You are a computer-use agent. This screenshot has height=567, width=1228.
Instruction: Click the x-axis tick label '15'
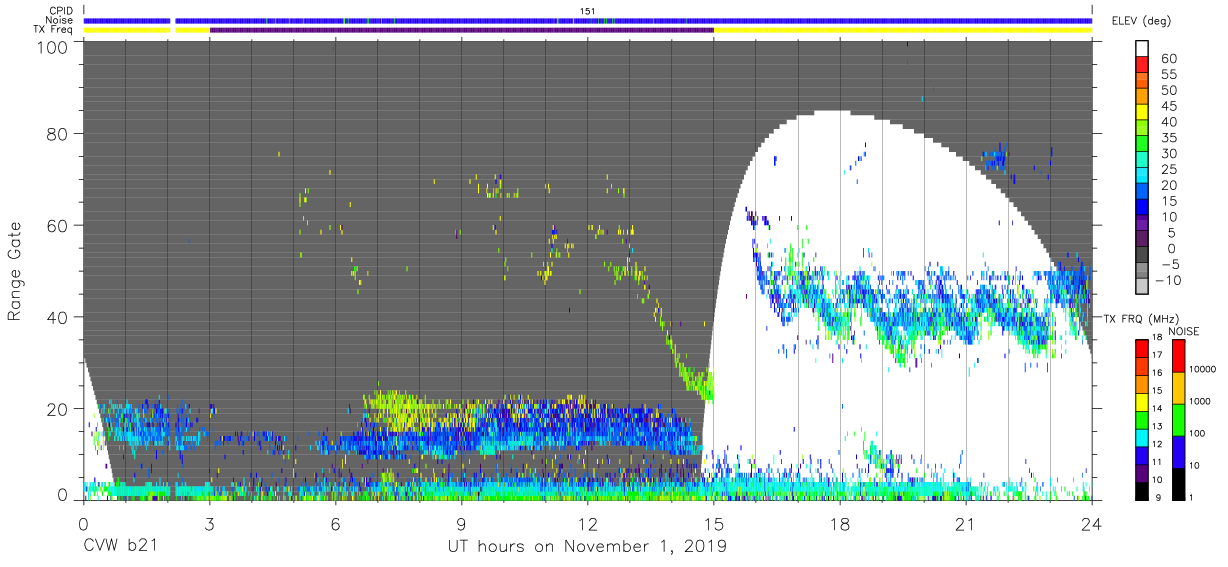coord(714,524)
